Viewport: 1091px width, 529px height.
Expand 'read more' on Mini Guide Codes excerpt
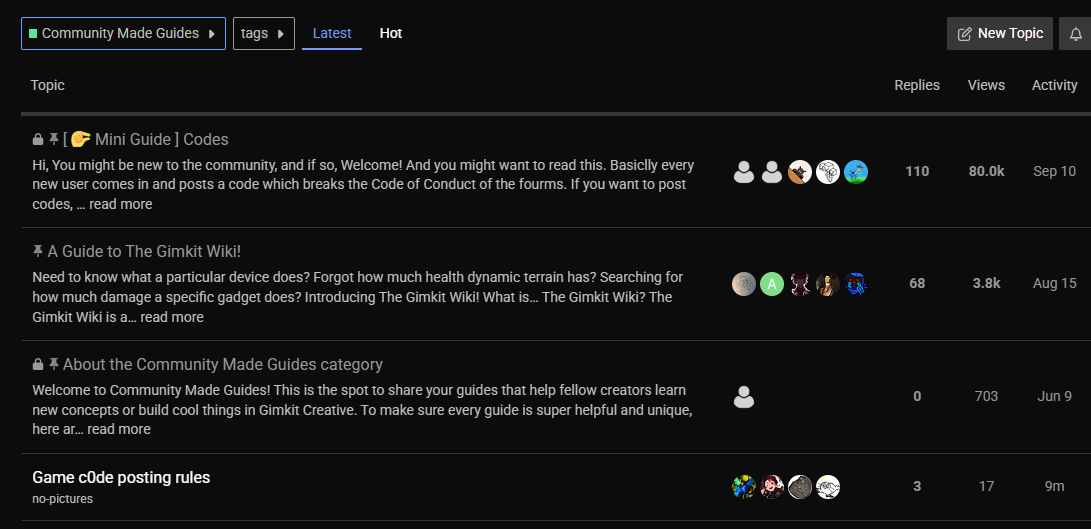click(120, 204)
